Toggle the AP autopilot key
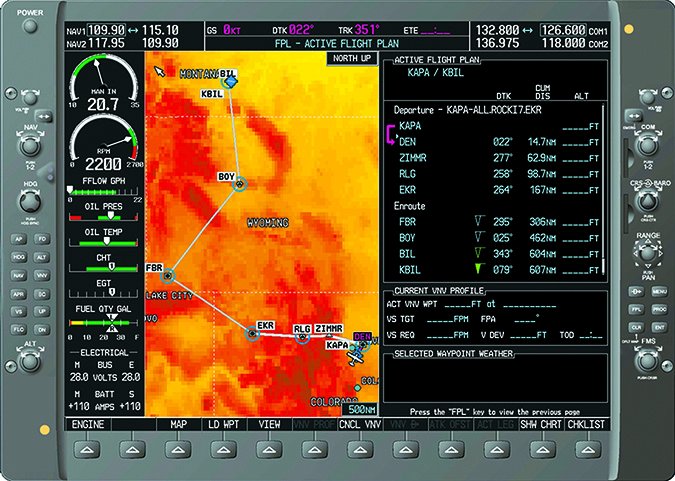The width and height of the screenshot is (675, 481). pyautogui.click(x=19, y=240)
